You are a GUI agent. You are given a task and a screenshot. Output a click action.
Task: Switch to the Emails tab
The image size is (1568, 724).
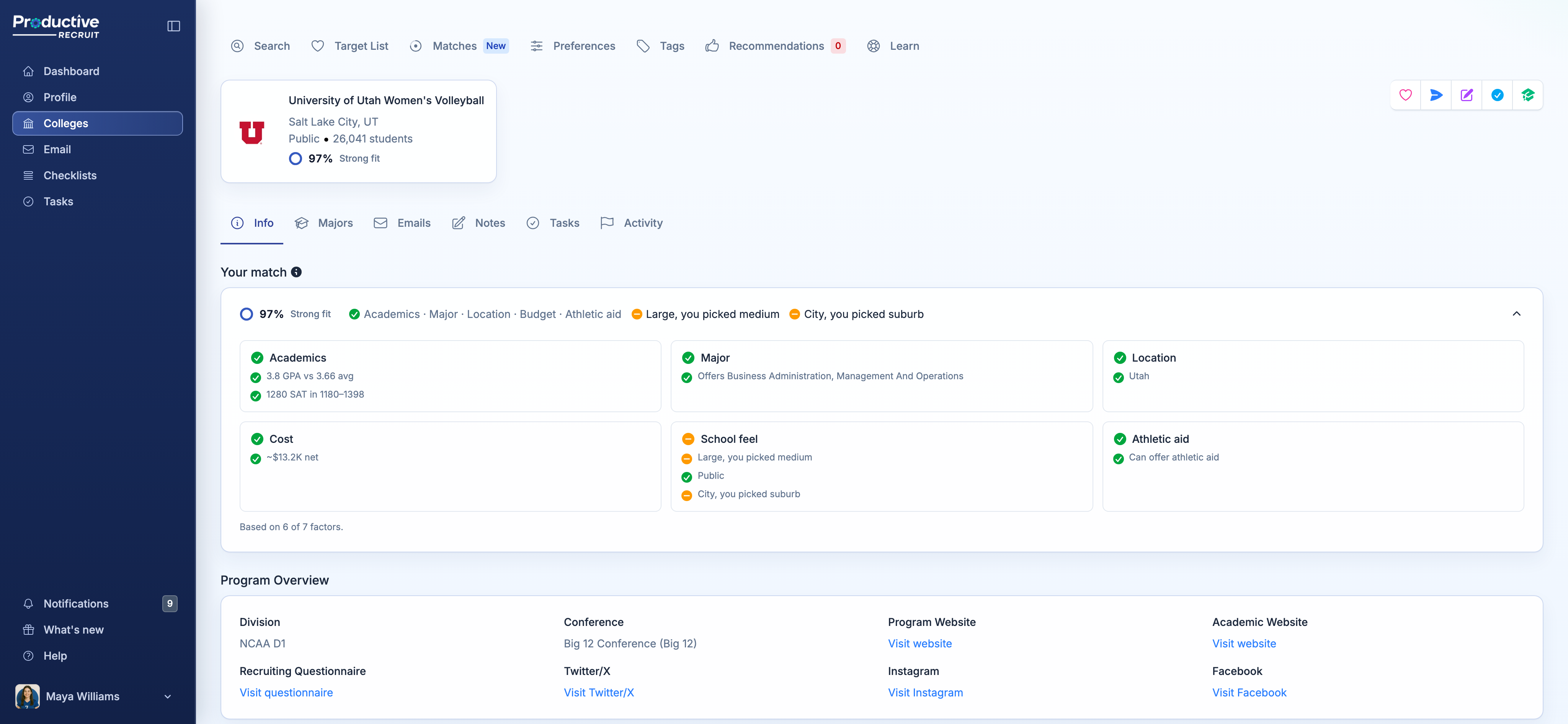coord(402,223)
